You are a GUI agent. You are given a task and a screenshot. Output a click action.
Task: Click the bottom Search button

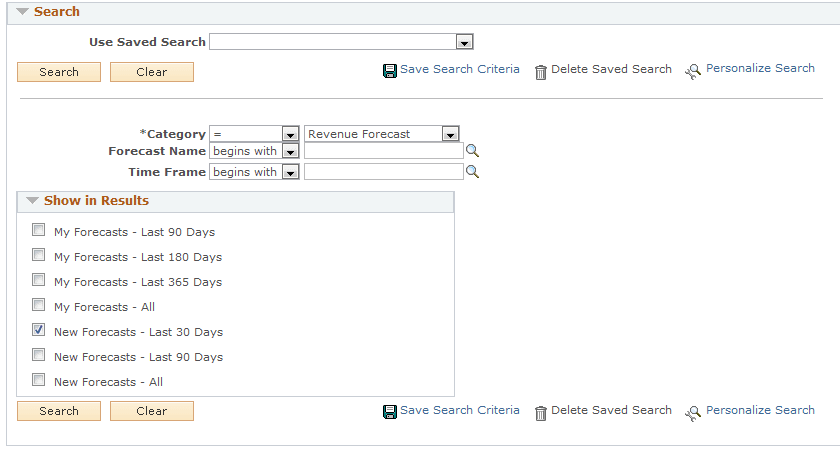[59, 411]
